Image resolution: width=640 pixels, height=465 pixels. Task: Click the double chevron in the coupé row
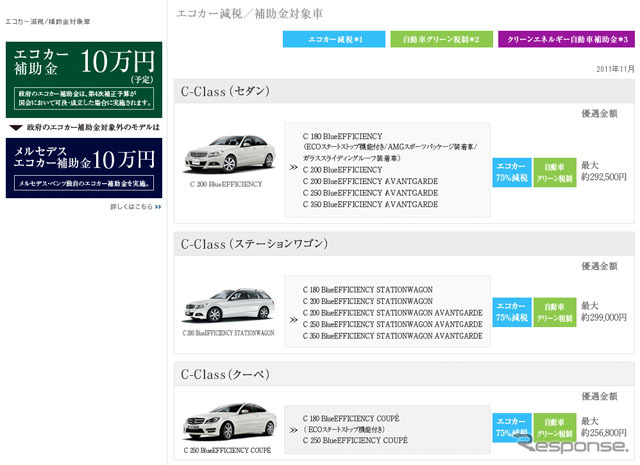[293, 430]
